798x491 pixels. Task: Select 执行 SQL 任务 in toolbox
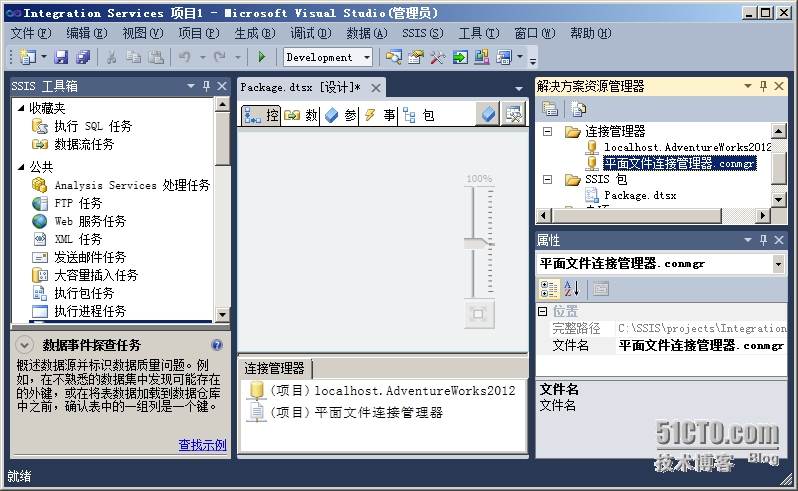[x=93, y=126]
